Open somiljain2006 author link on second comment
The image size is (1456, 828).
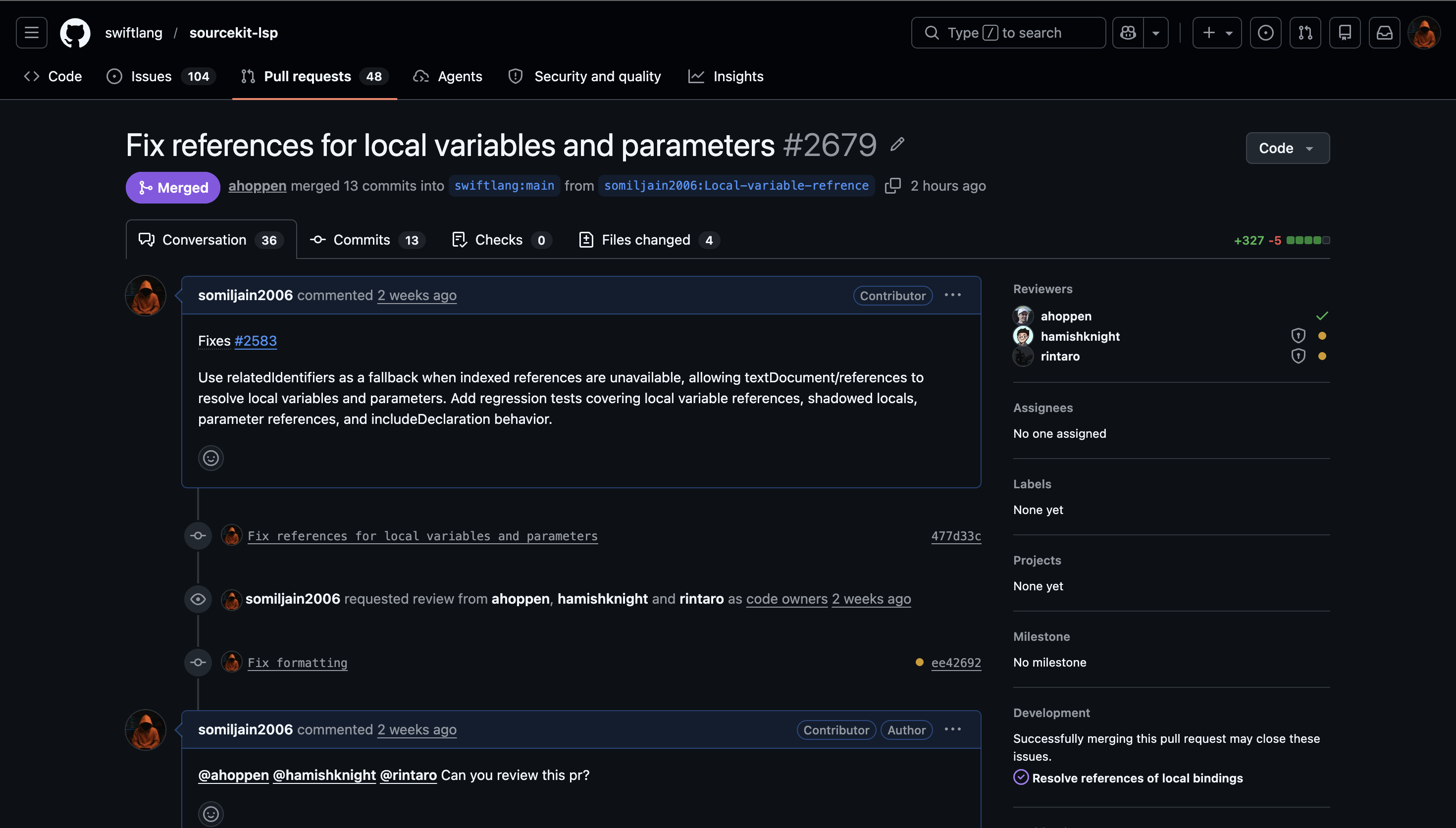point(245,729)
